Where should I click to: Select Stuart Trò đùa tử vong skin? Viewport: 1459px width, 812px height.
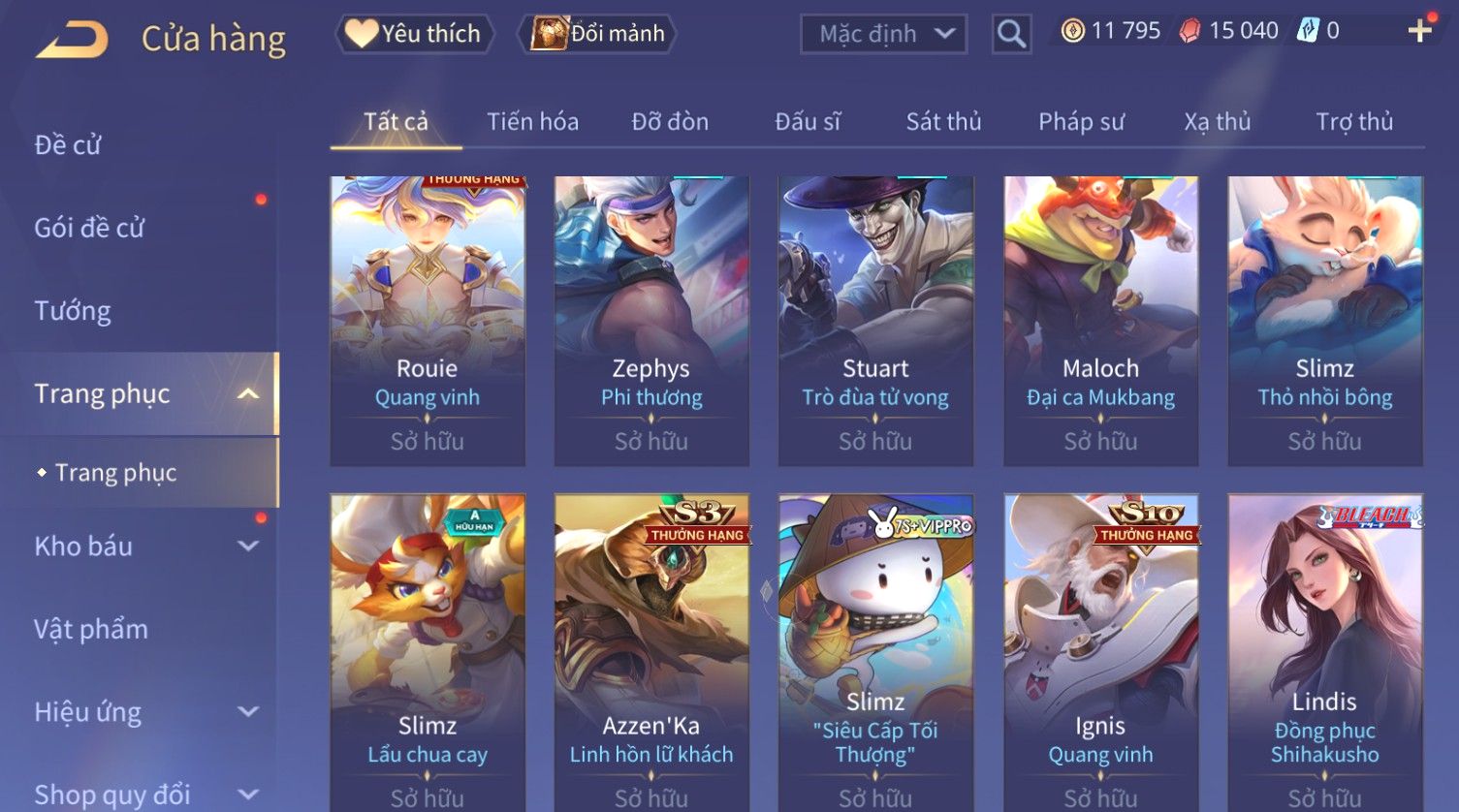(875, 321)
